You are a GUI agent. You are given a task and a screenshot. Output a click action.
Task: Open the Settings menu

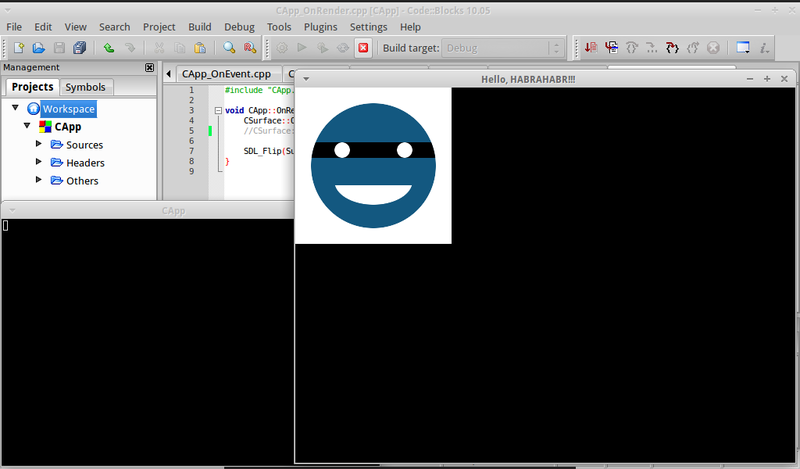(x=368, y=27)
